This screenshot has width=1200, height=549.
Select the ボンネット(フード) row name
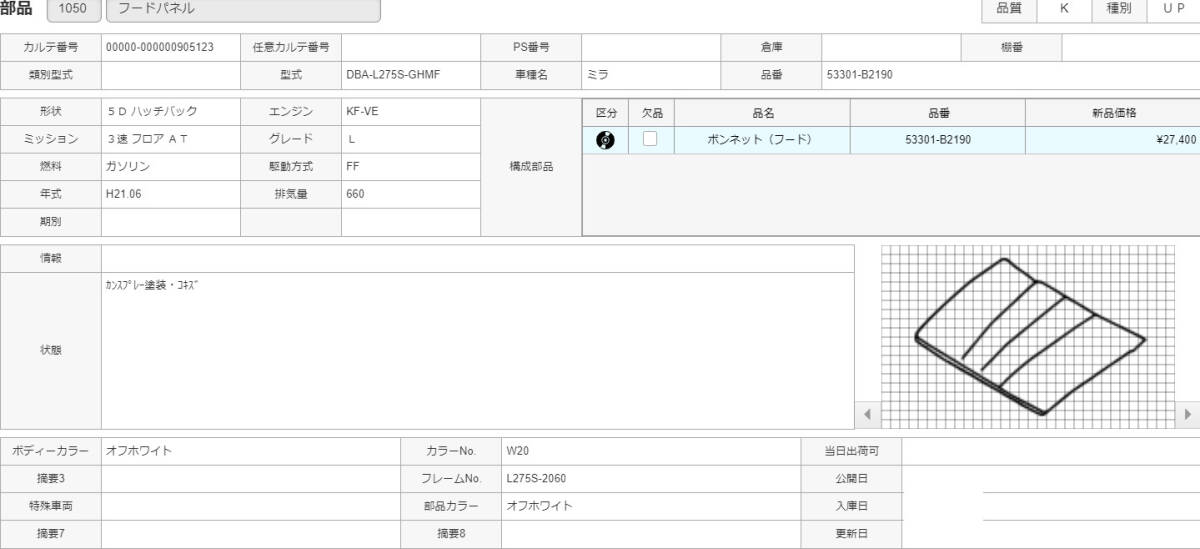[x=763, y=140]
